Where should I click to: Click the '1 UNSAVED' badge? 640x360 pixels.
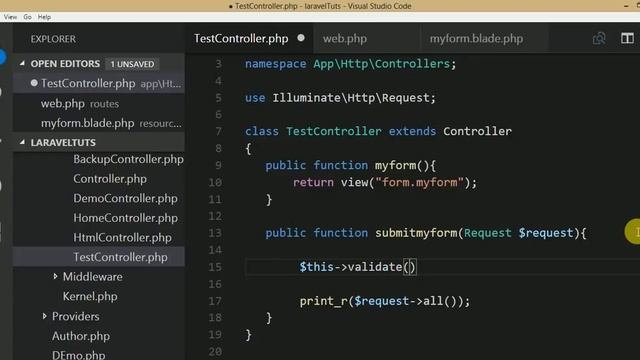[x=132, y=64]
